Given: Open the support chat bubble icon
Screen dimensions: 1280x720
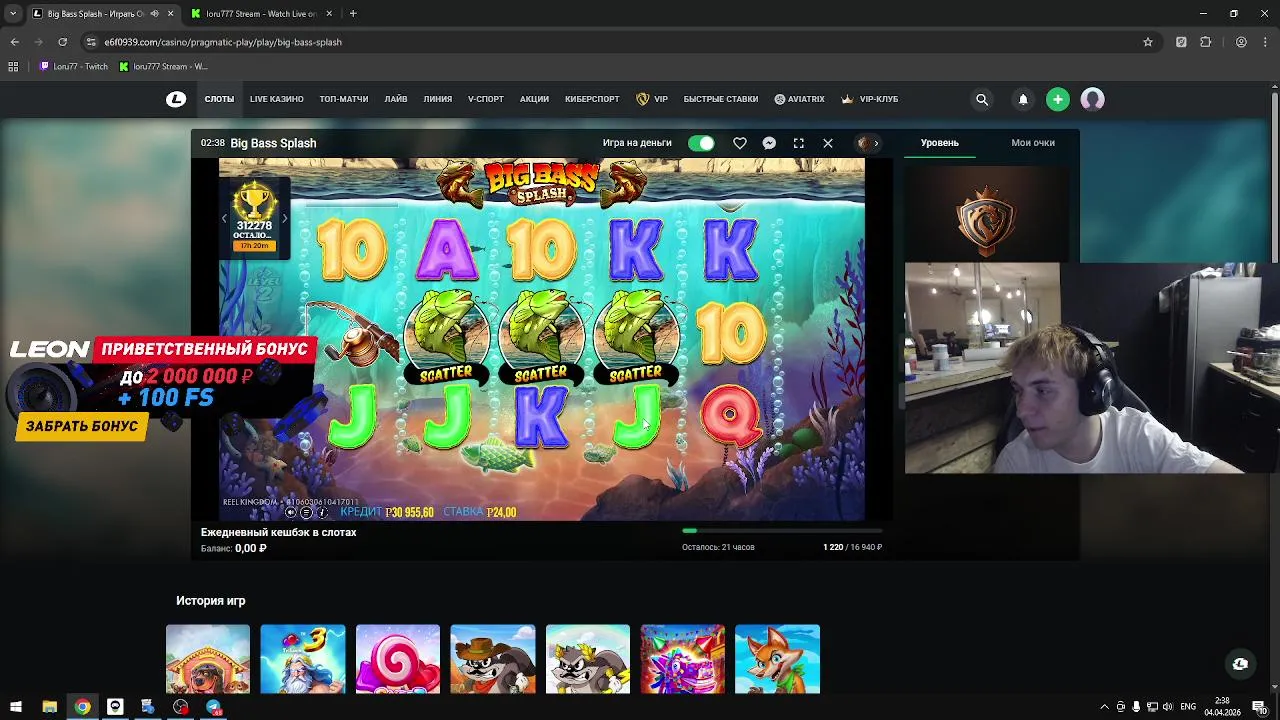Looking at the screenshot, I should click(1240, 664).
